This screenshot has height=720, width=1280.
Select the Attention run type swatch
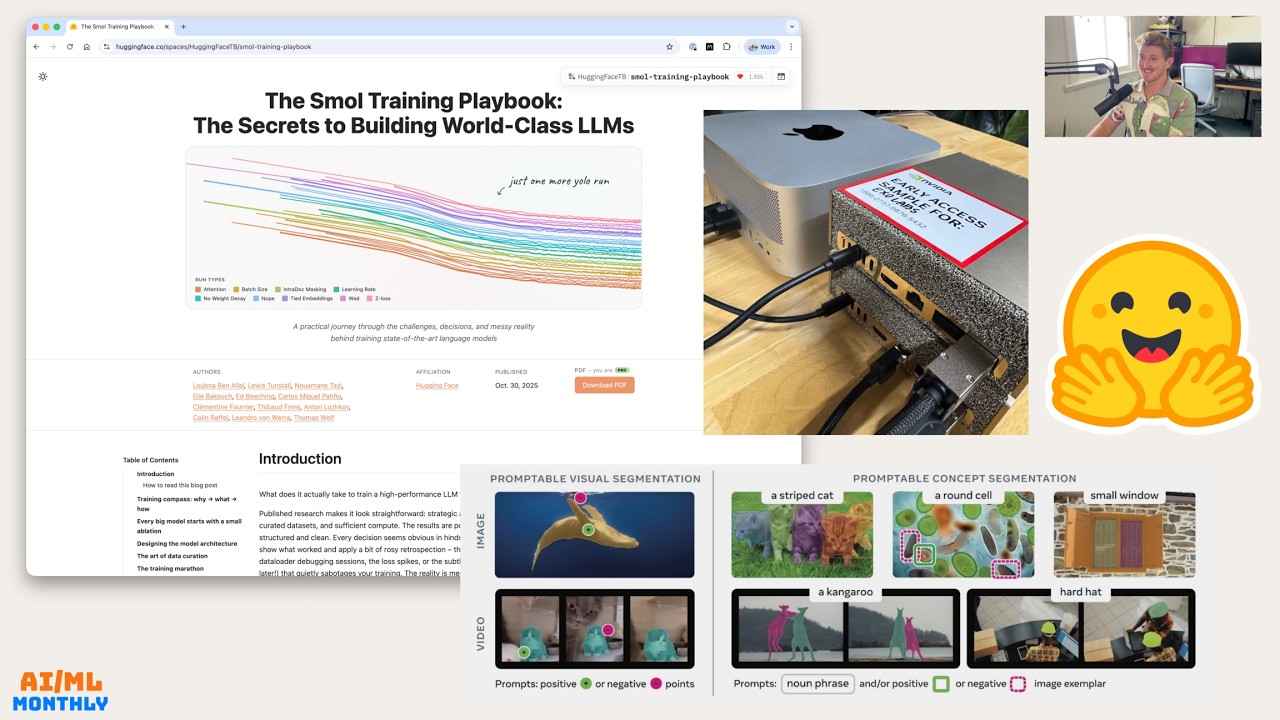pos(198,289)
